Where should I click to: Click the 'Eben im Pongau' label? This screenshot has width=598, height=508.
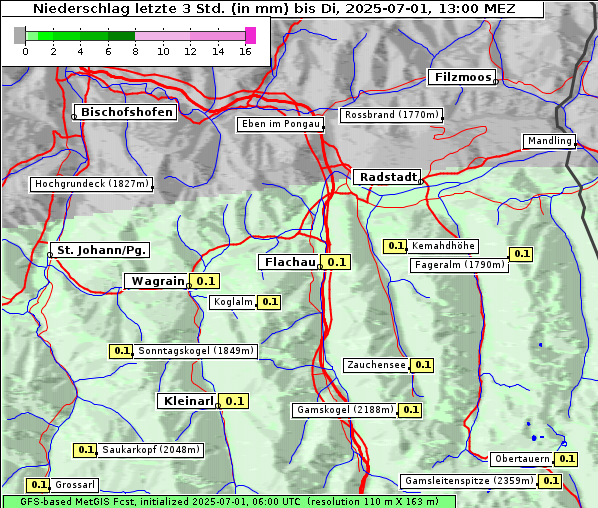(281, 124)
